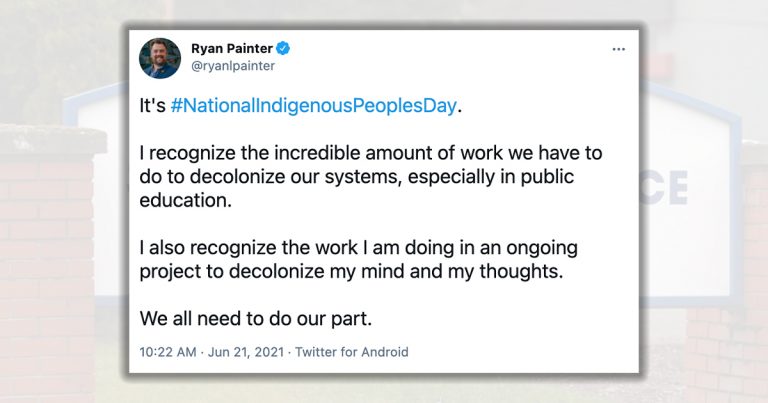Click the 10:22 AM timestamp

click(172, 352)
